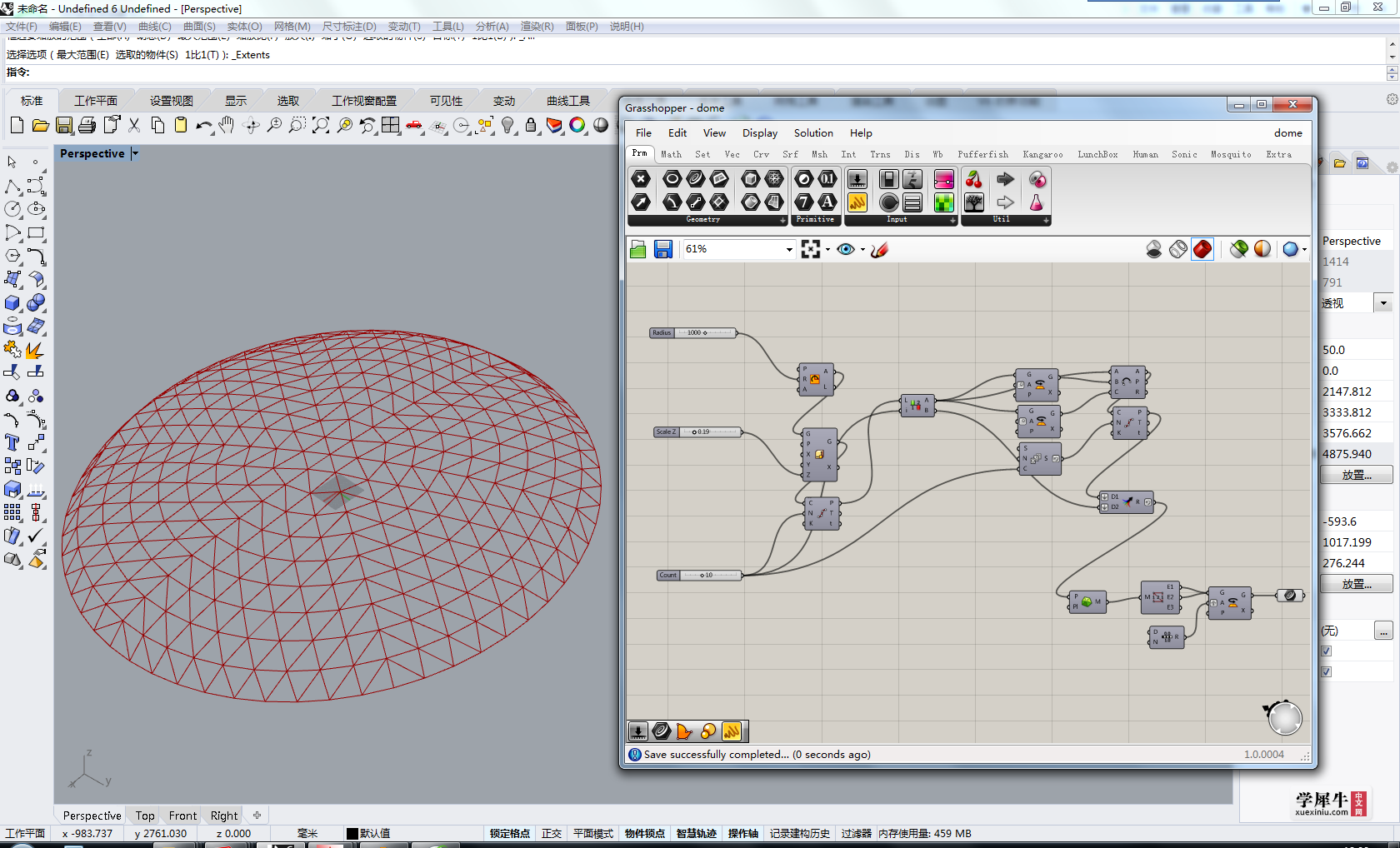Toggle 智慧轨迹 smart track in status bar
Screen dimensions: 1400x848
(697, 833)
